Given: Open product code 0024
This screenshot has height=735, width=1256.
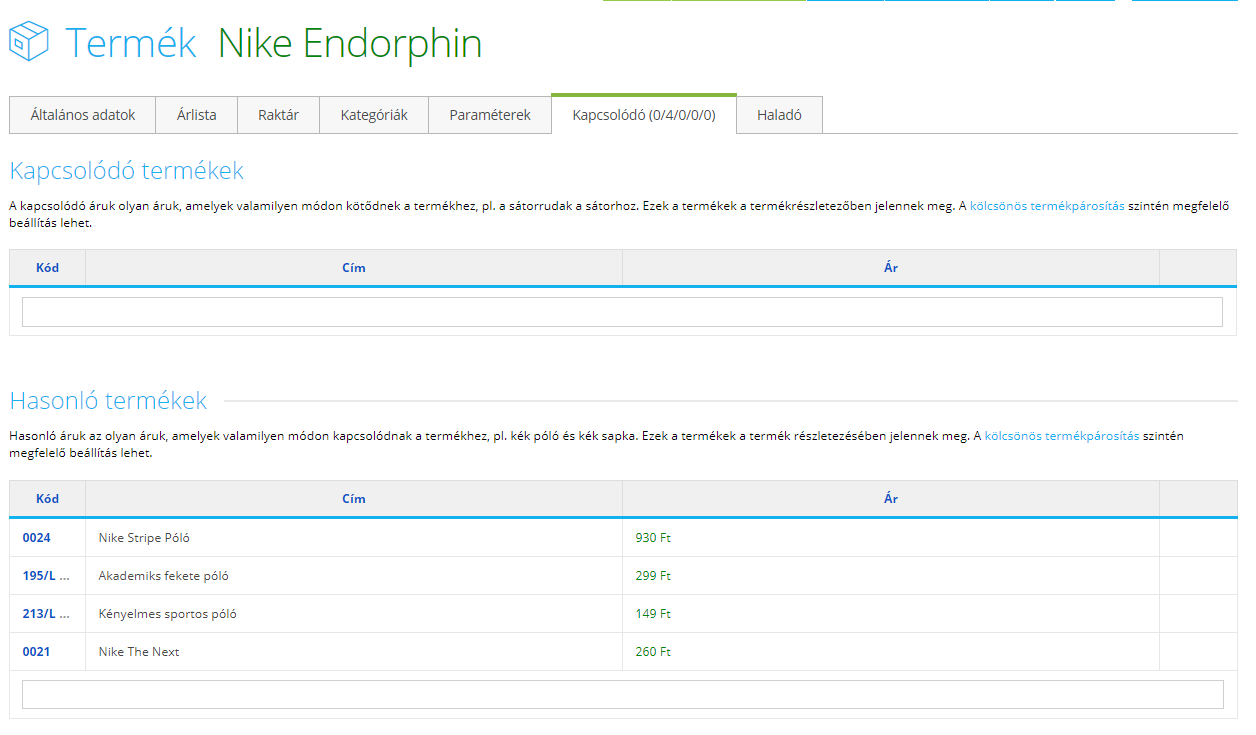Looking at the screenshot, I should (x=37, y=538).
